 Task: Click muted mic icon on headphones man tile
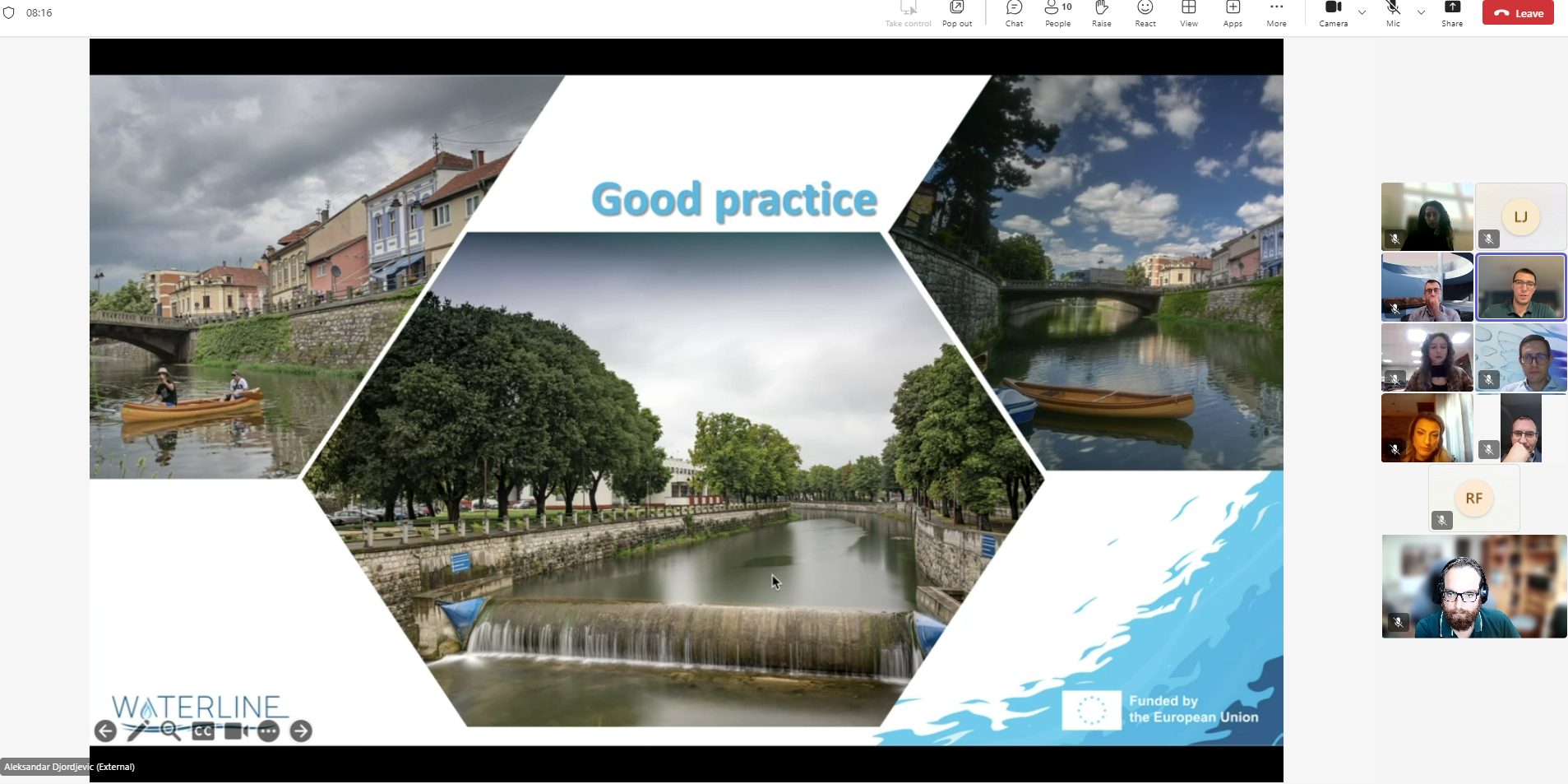tap(1398, 622)
